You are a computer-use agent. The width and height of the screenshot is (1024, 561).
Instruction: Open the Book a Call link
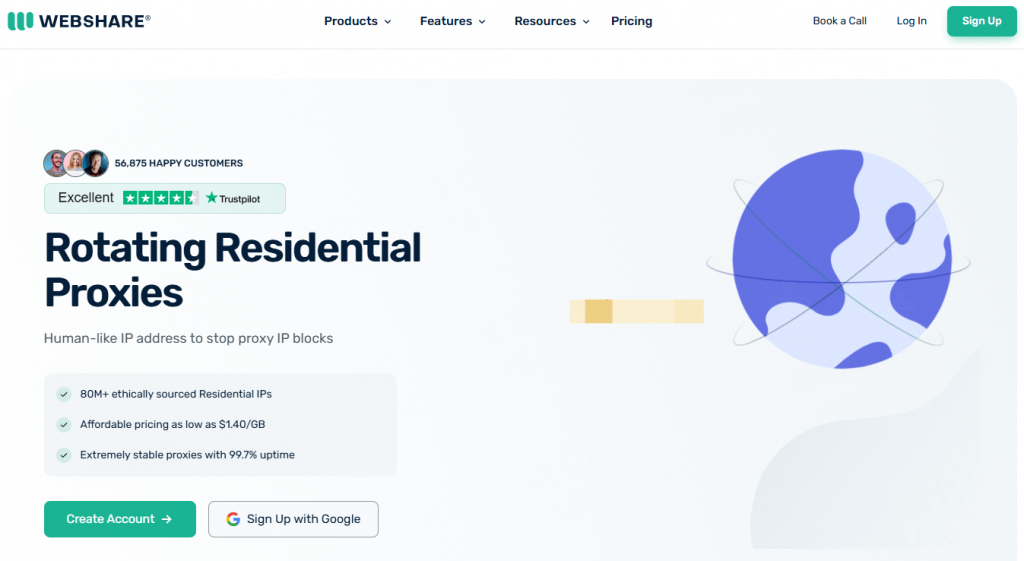(839, 21)
